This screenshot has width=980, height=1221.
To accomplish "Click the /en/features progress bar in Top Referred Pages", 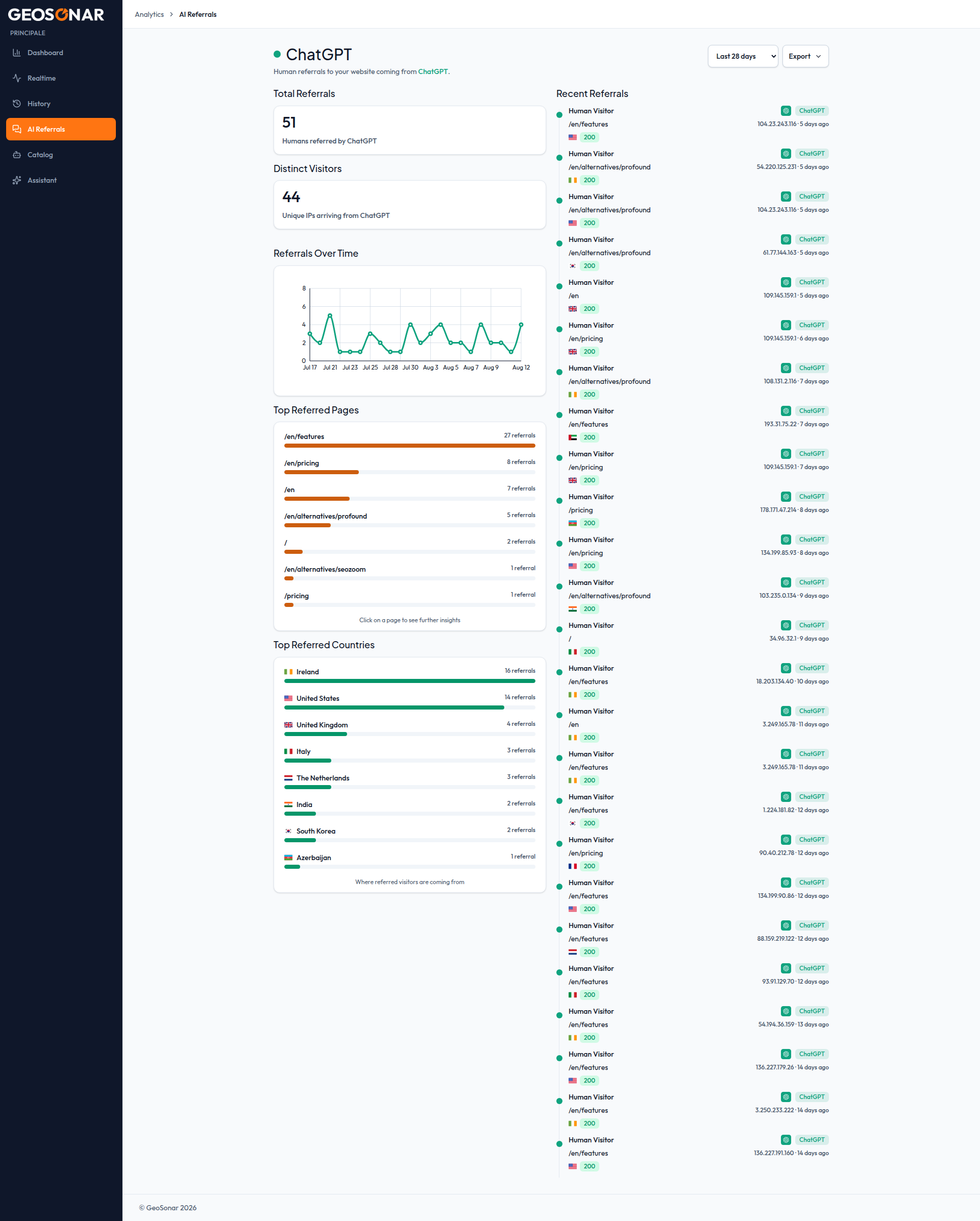I will pos(410,446).
